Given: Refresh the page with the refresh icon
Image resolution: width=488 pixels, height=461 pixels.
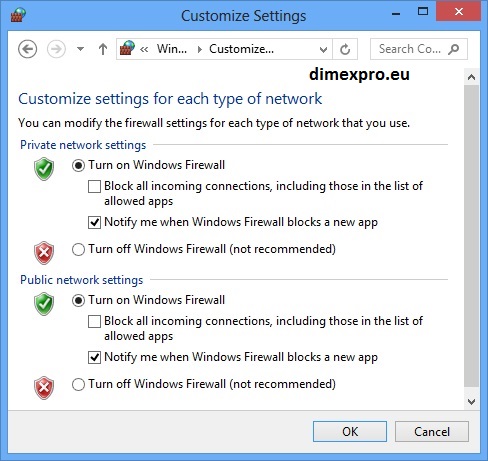Looking at the screenshot, I should point(345,49).
